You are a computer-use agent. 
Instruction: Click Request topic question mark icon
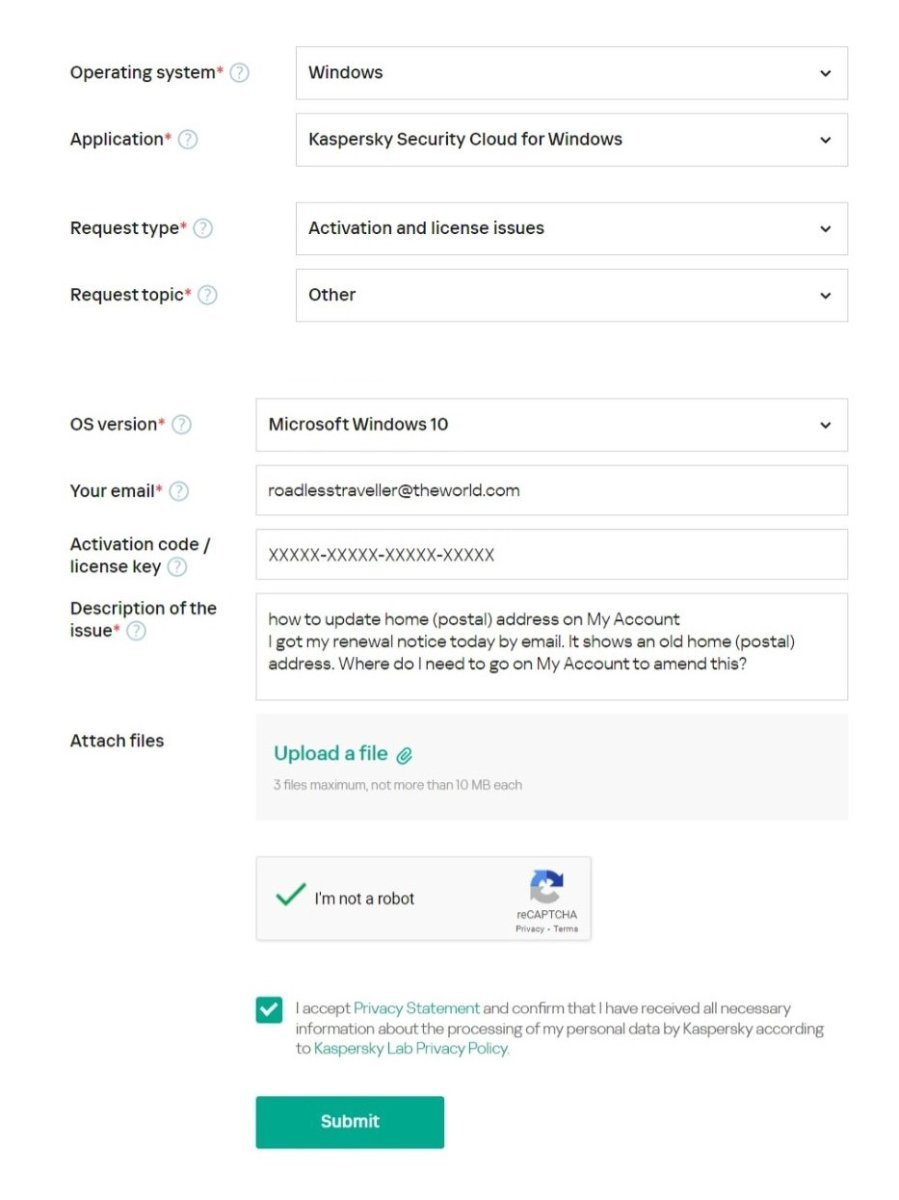tap(208, 295)
